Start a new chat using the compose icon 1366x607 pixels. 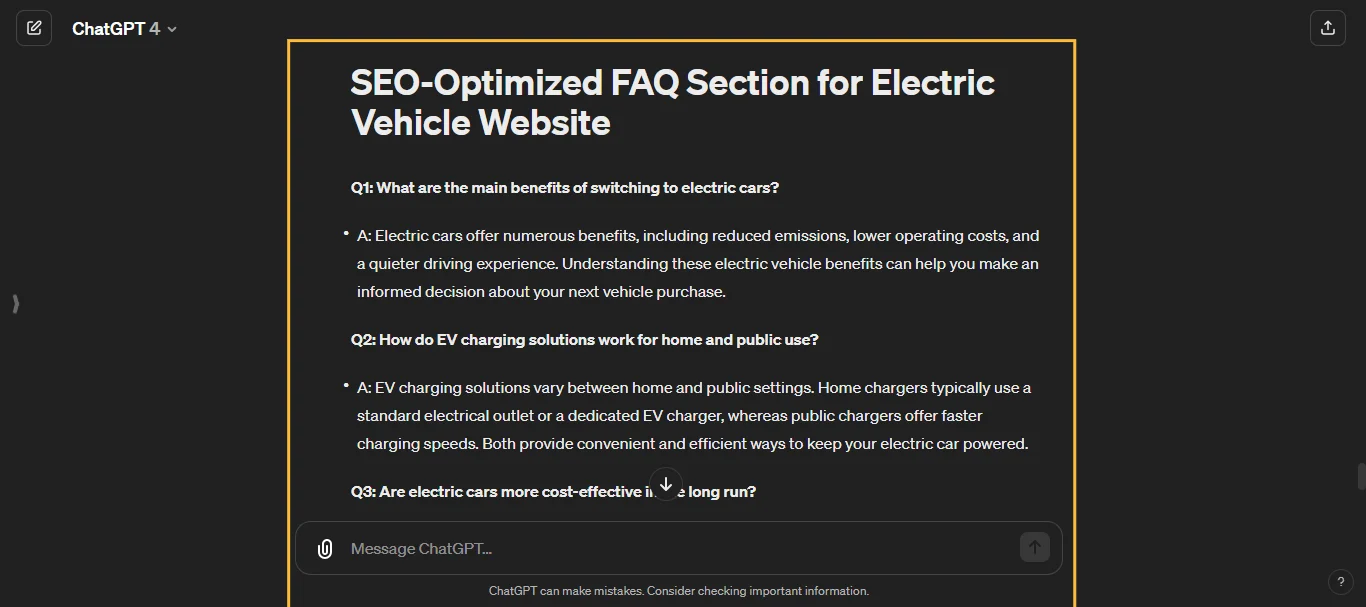point(34,27)
